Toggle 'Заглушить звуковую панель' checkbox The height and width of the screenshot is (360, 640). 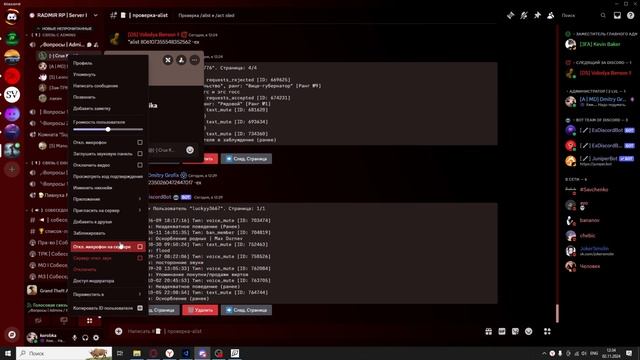tap(140, 154)
